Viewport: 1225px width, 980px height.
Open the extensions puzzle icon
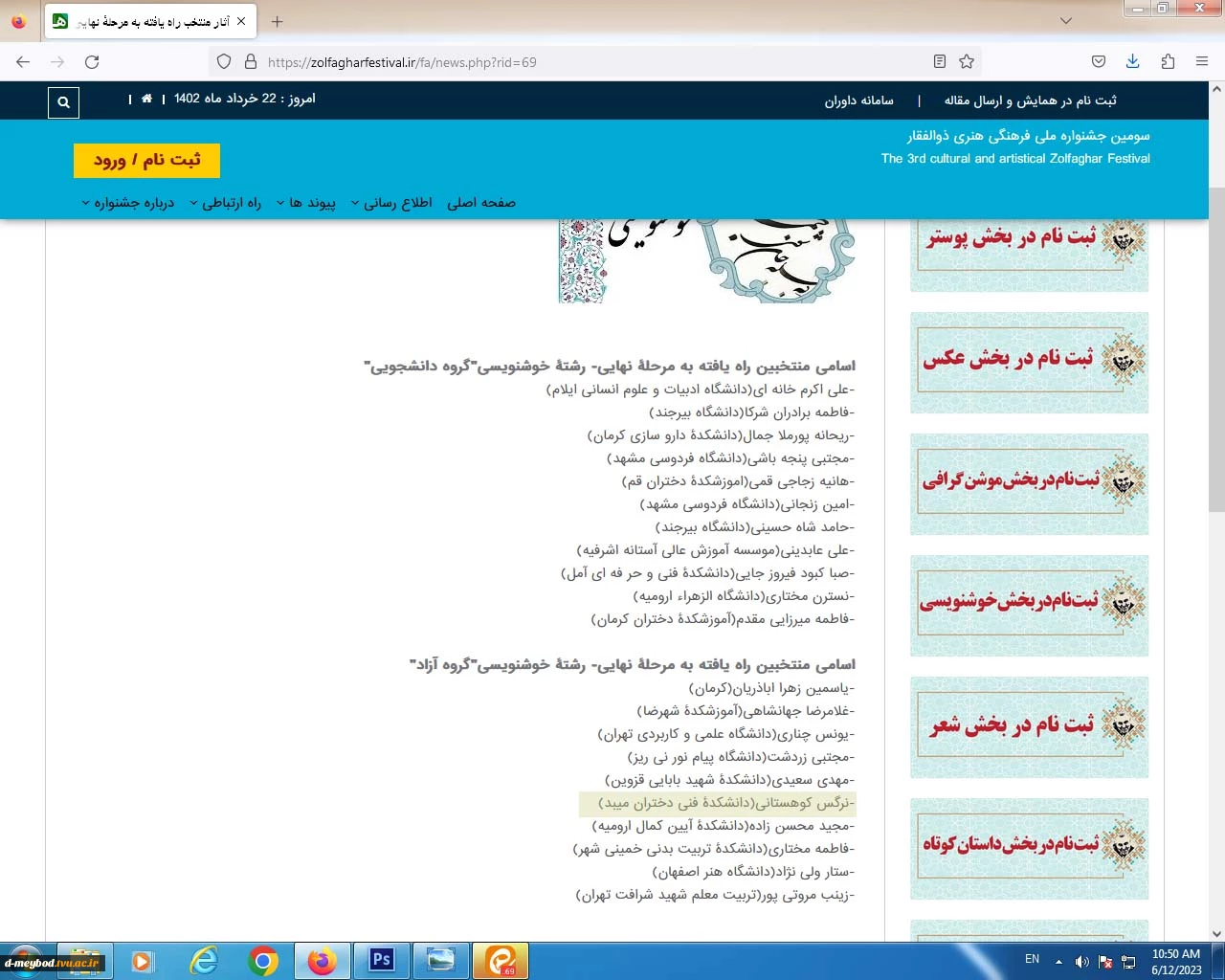click(x=1168, y=61)
